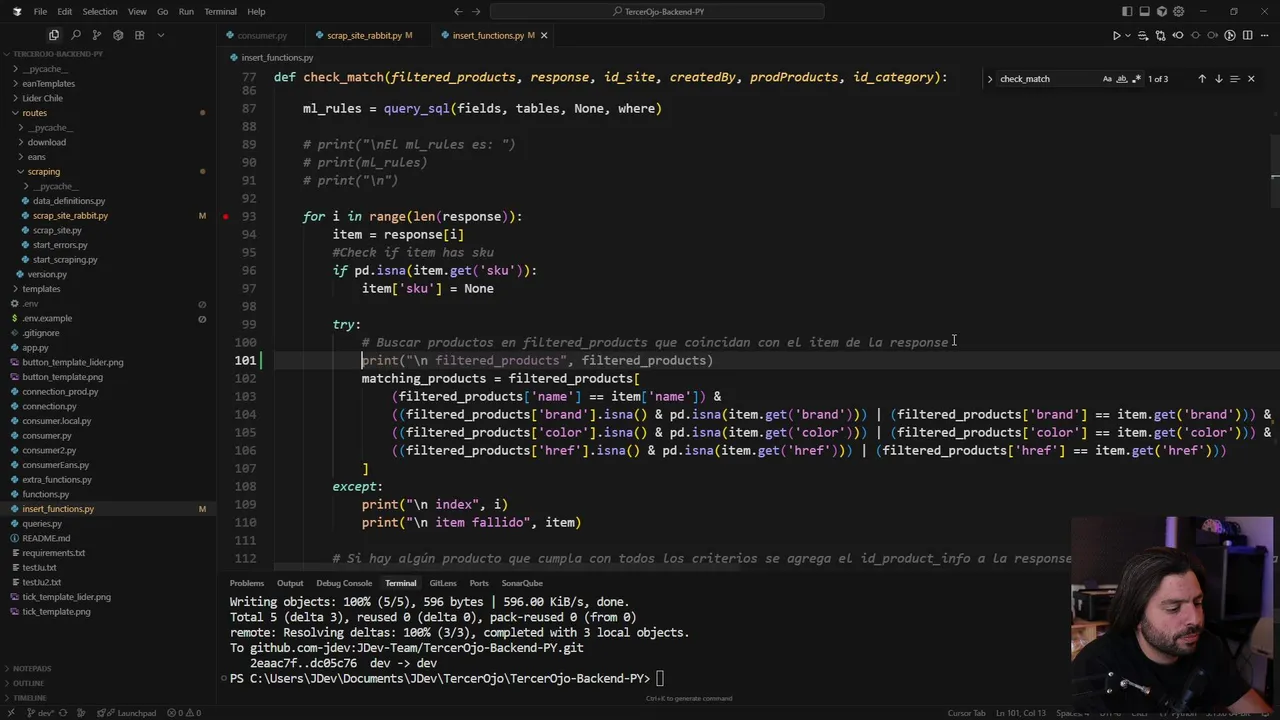Open queries.py from the file explorer
This screenshot has height=720, width=1280.
click(x=42, y=524)
